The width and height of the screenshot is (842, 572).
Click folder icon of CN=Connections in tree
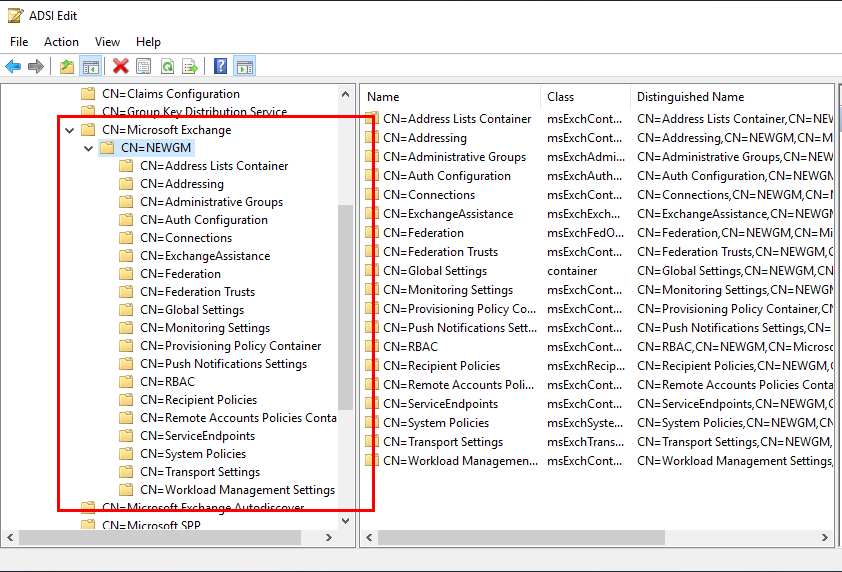126,238
